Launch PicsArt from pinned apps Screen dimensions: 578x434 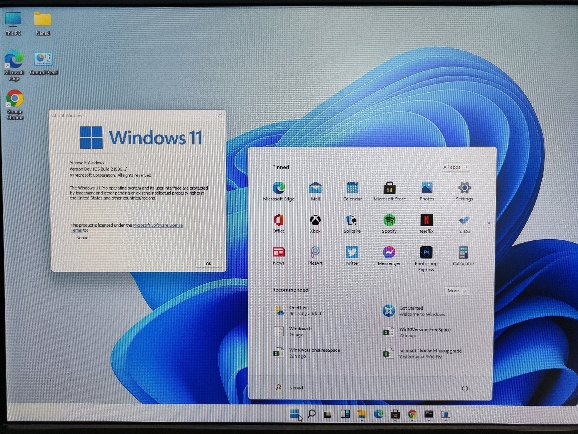pyautogui.click(x=315, y=255)
